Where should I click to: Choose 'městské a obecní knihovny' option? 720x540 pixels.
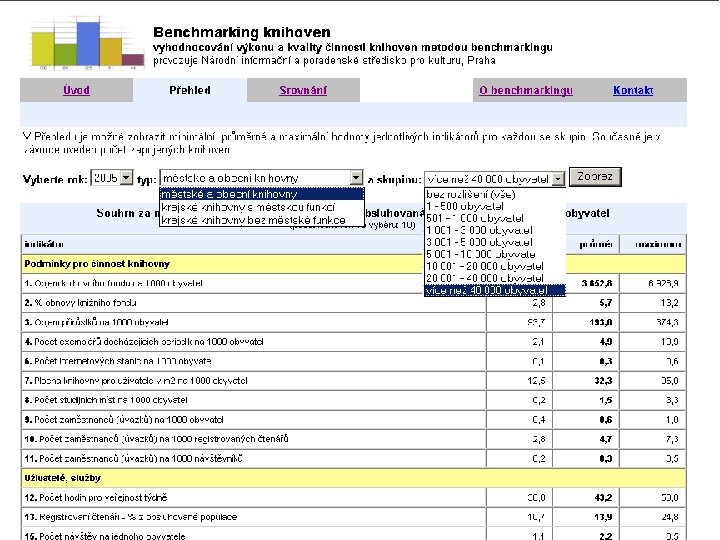point(262,194)
